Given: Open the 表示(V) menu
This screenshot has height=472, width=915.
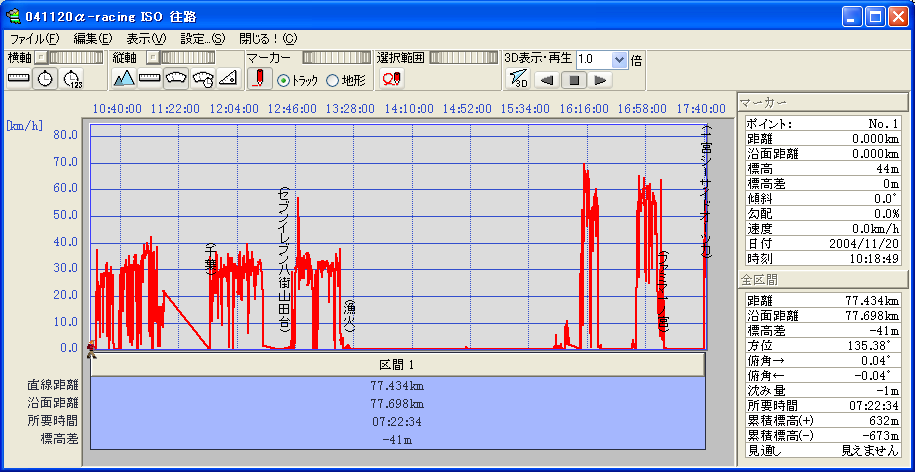Looking at the screenshot, I should (146, 38).
